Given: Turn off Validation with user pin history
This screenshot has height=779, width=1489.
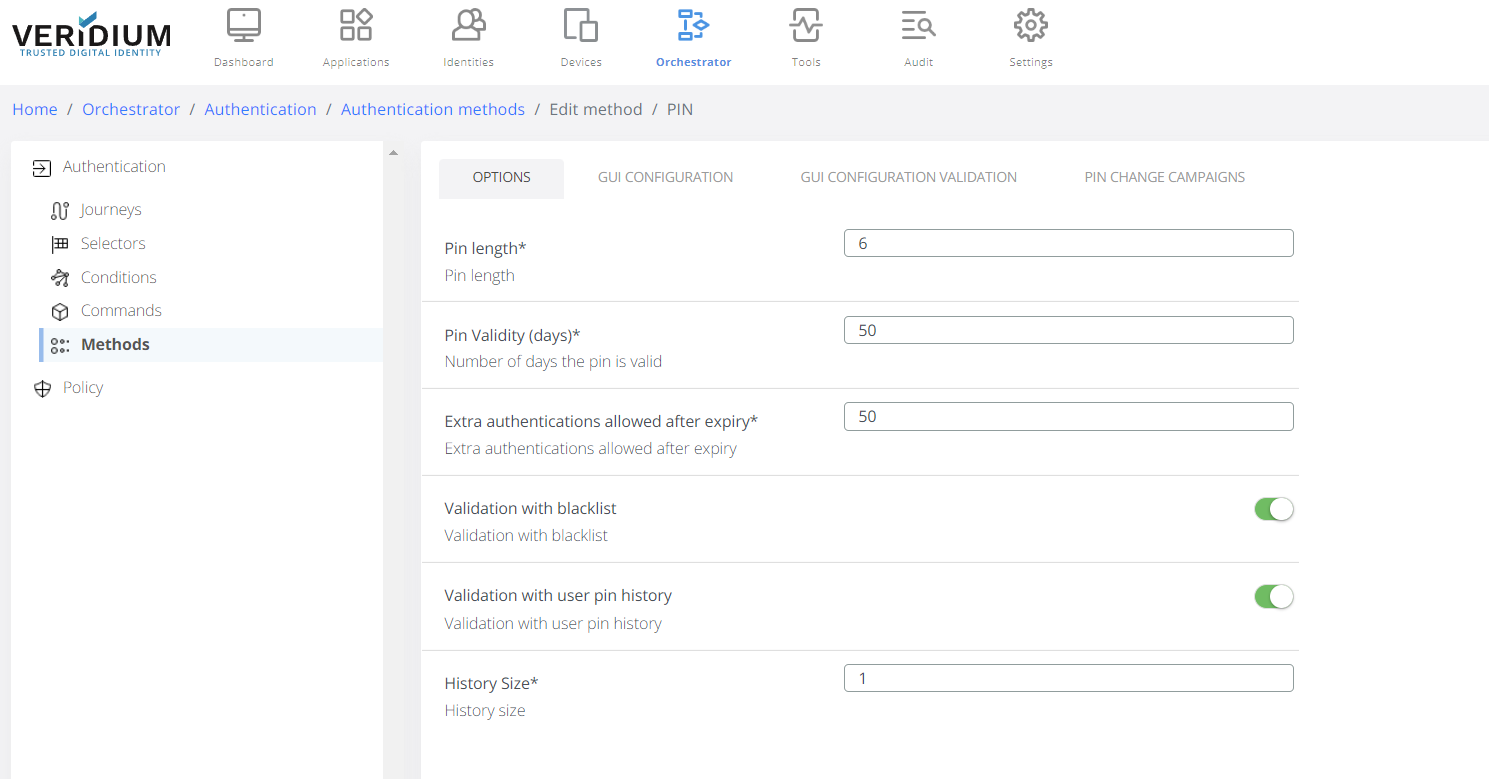Looking at the screenshot, I should pos(1273,597).
